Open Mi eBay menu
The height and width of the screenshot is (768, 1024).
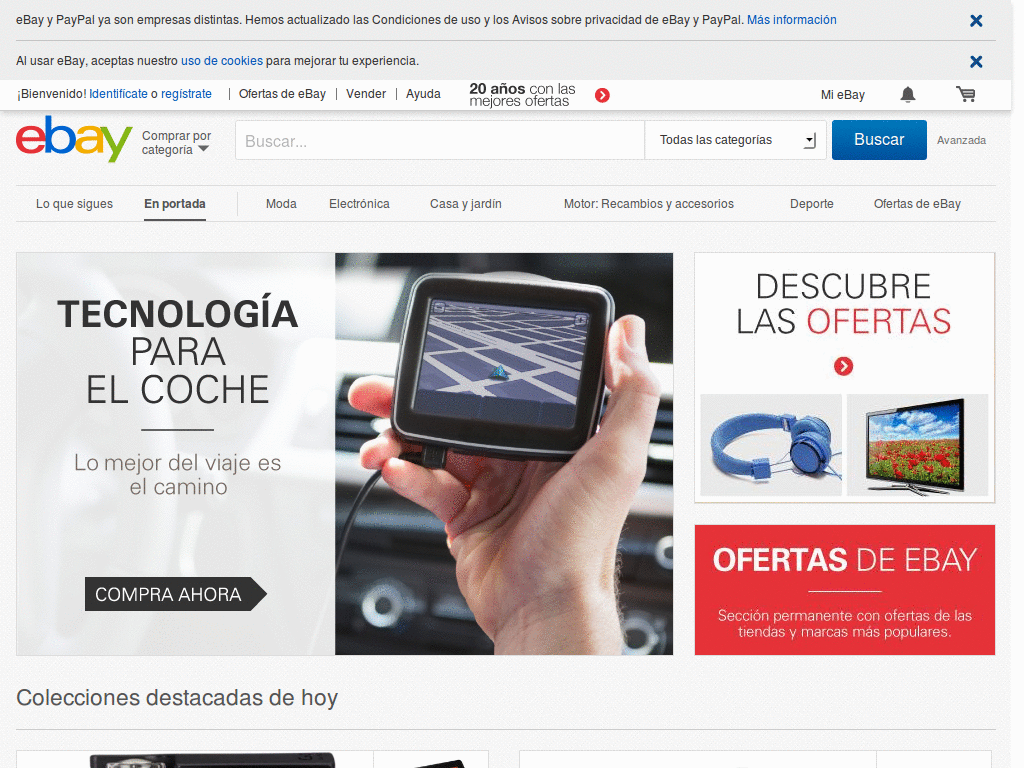(842, 95)
